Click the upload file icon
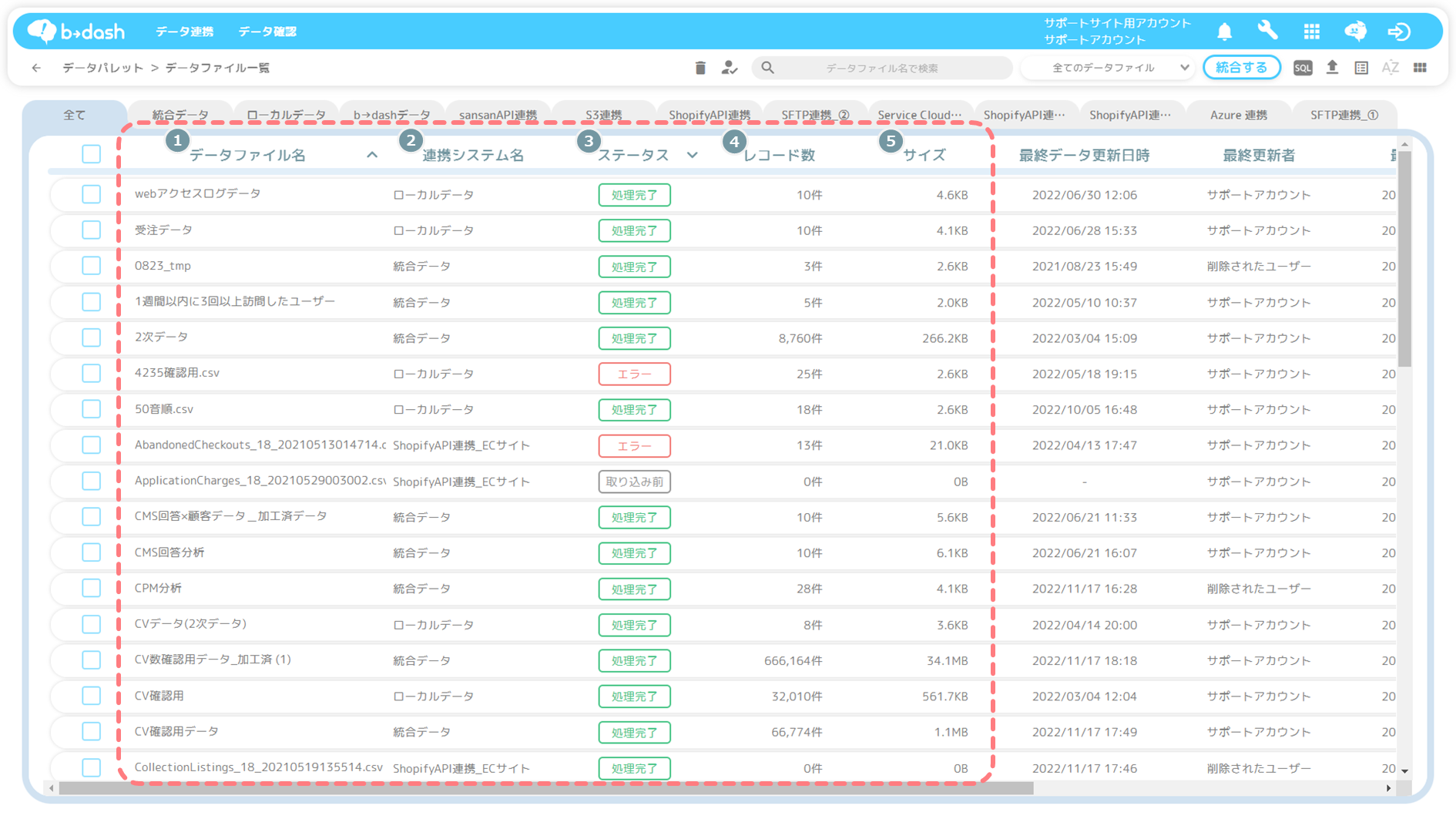1456x819 pixels. 1332,68
